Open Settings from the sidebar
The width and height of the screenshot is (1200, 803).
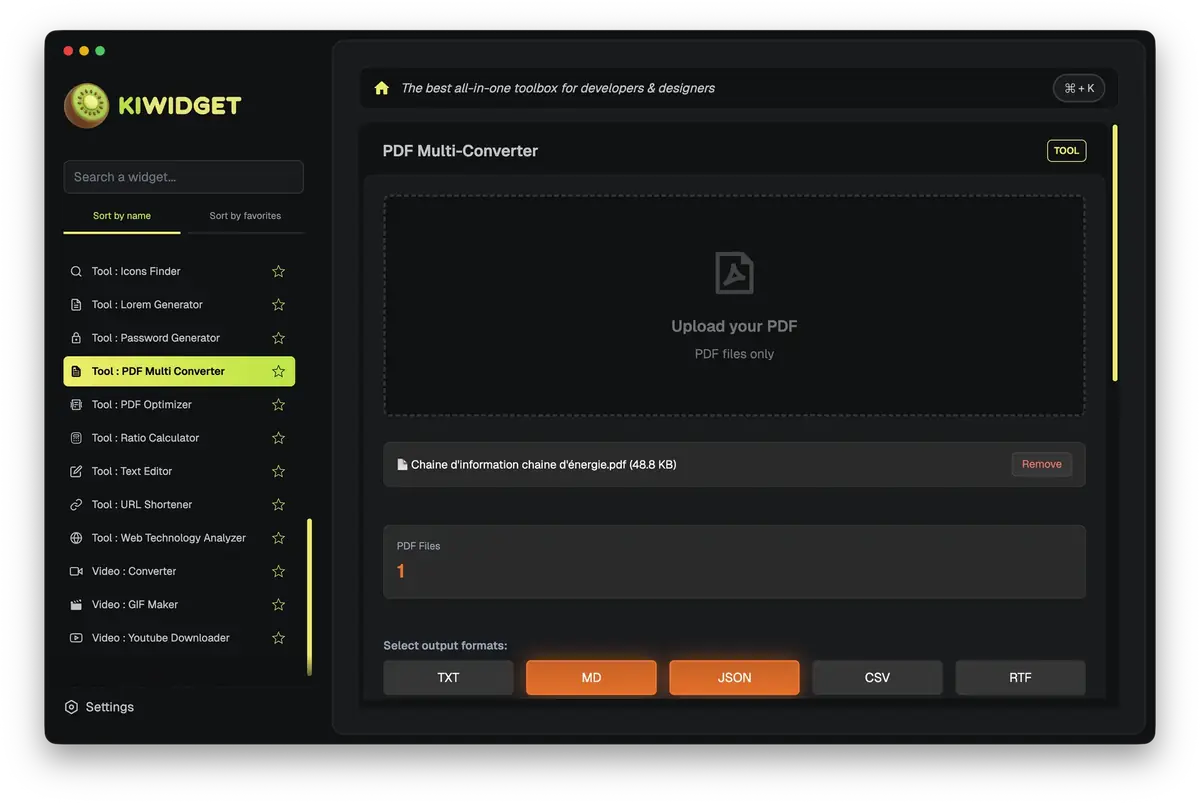100,706
